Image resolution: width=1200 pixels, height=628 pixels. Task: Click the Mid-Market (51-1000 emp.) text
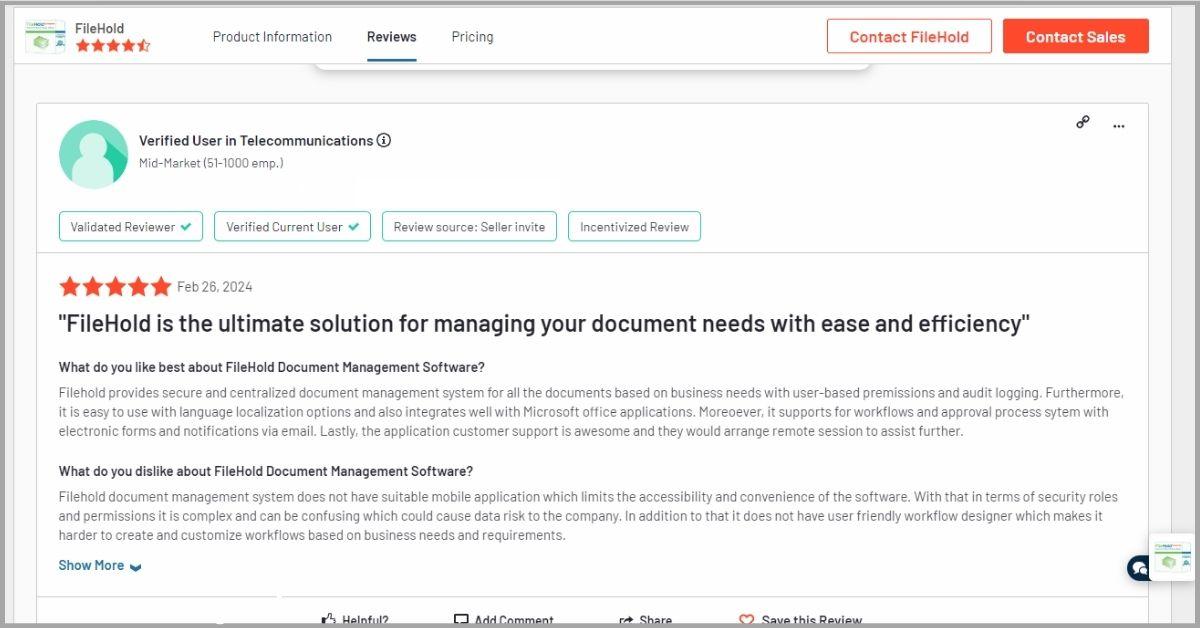coord(211,163)
